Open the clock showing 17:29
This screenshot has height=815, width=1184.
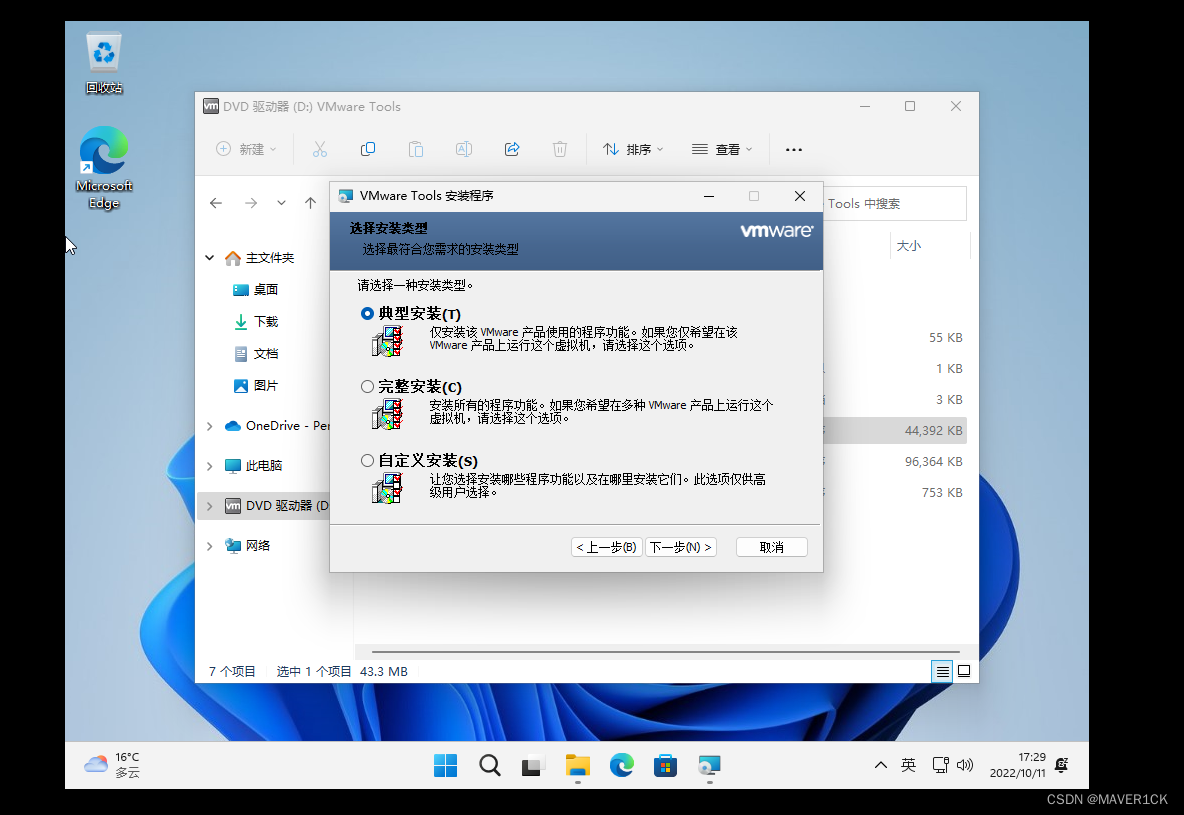point(1018,765)
